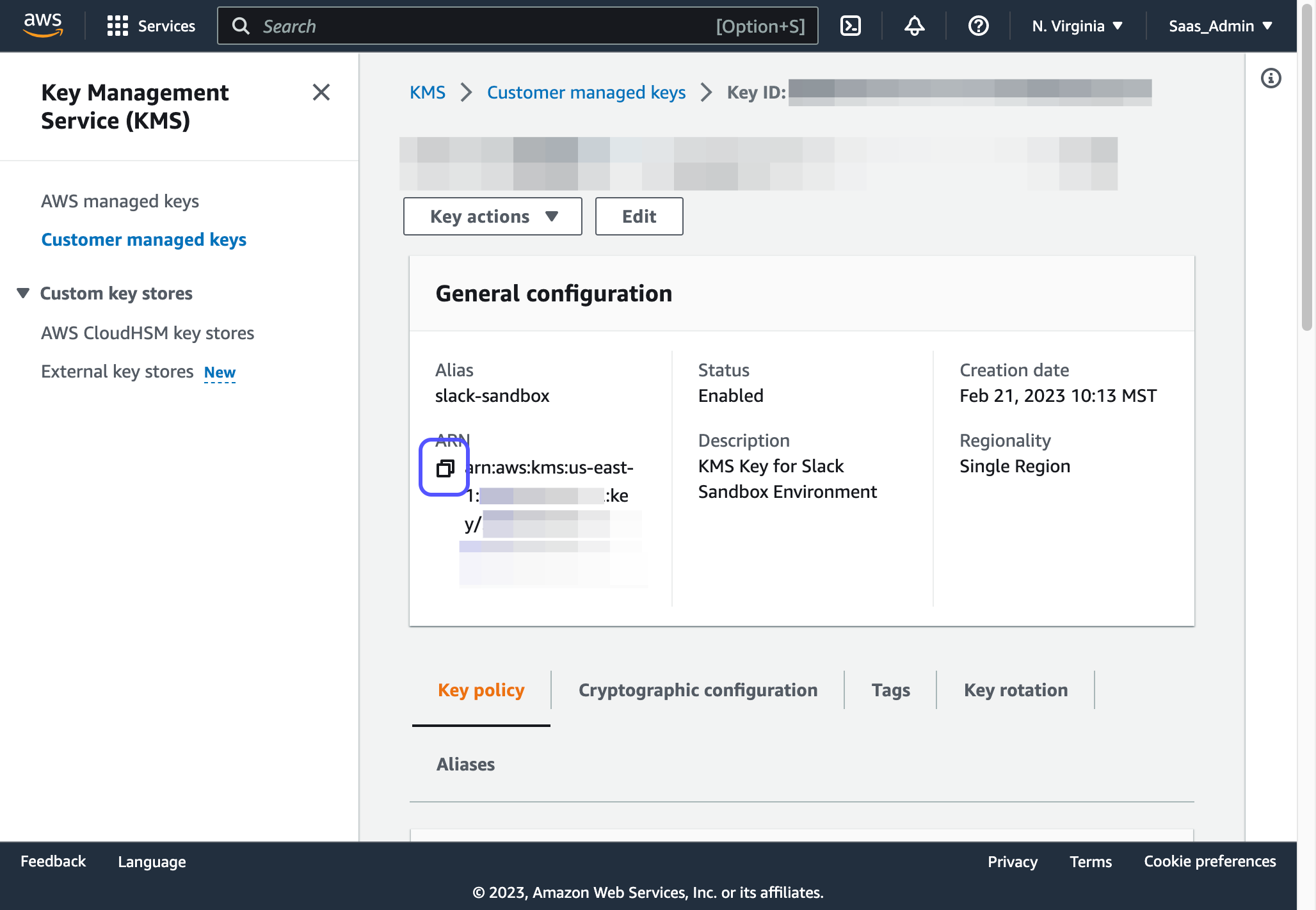Copy the key ARN to clipboard
This screenshot has width=1316, height=910.
445,468
